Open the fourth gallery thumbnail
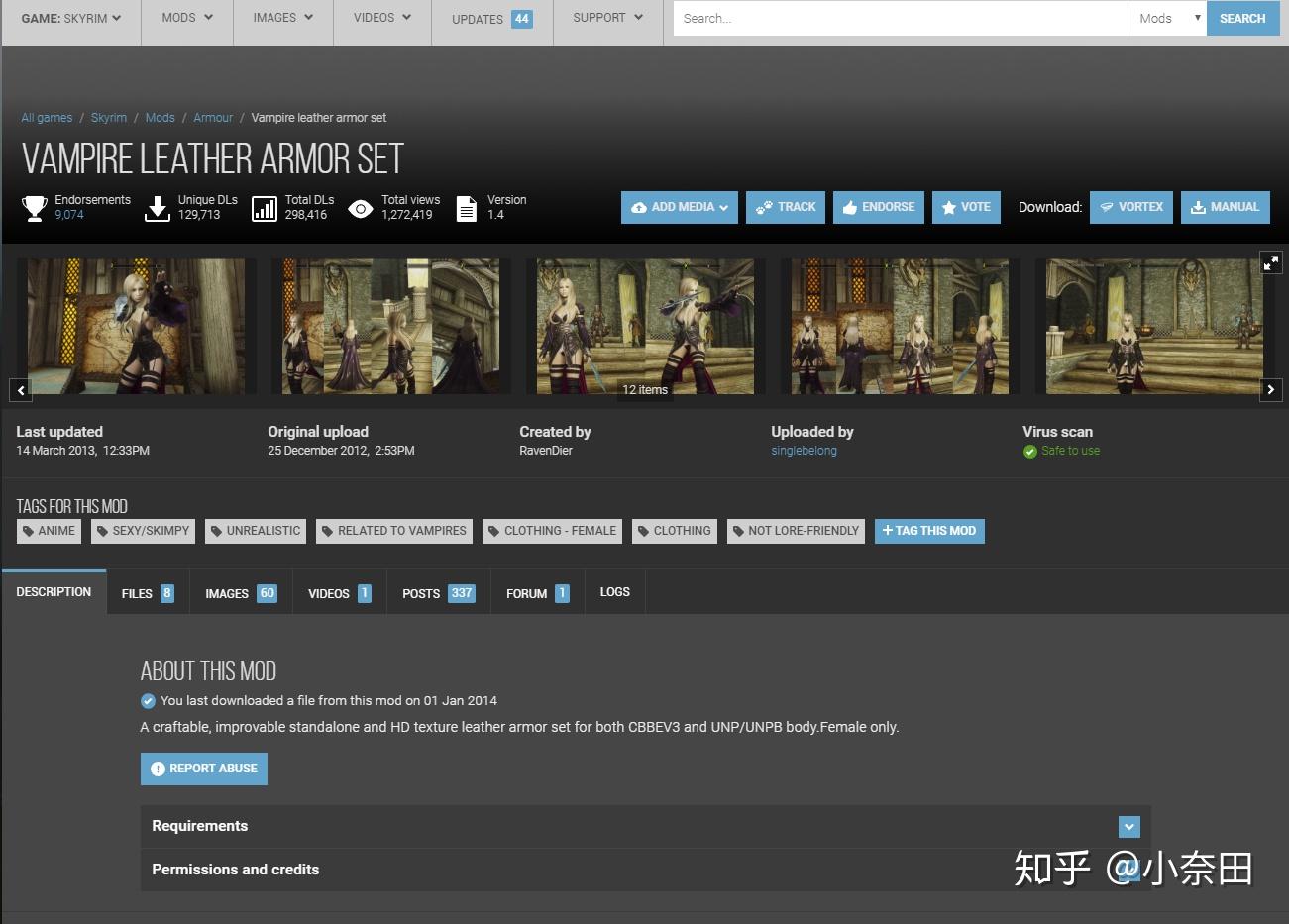 click(900, 327)
